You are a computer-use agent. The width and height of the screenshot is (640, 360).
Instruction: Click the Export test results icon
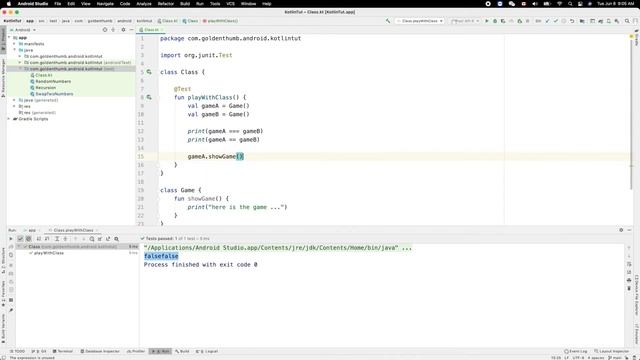coord(108,239)
